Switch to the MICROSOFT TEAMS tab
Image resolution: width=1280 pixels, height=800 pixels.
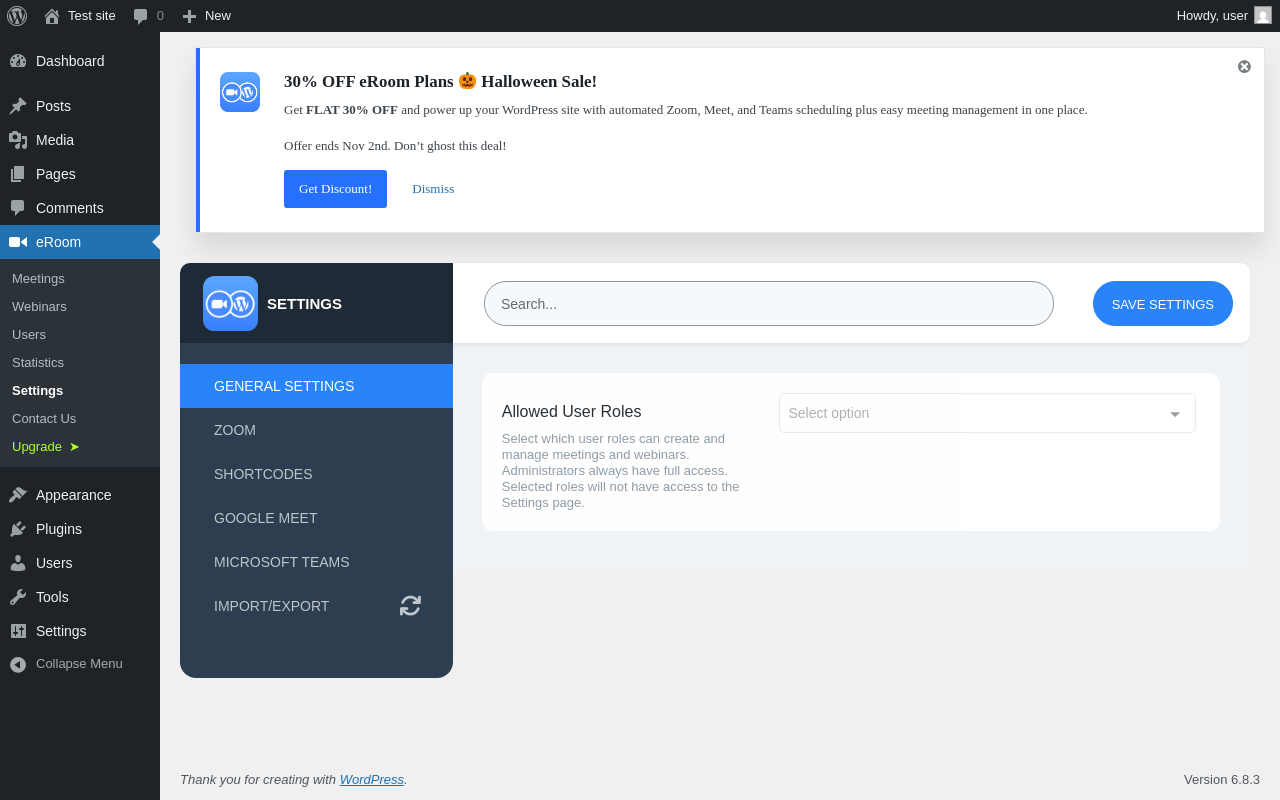point(316,562)
